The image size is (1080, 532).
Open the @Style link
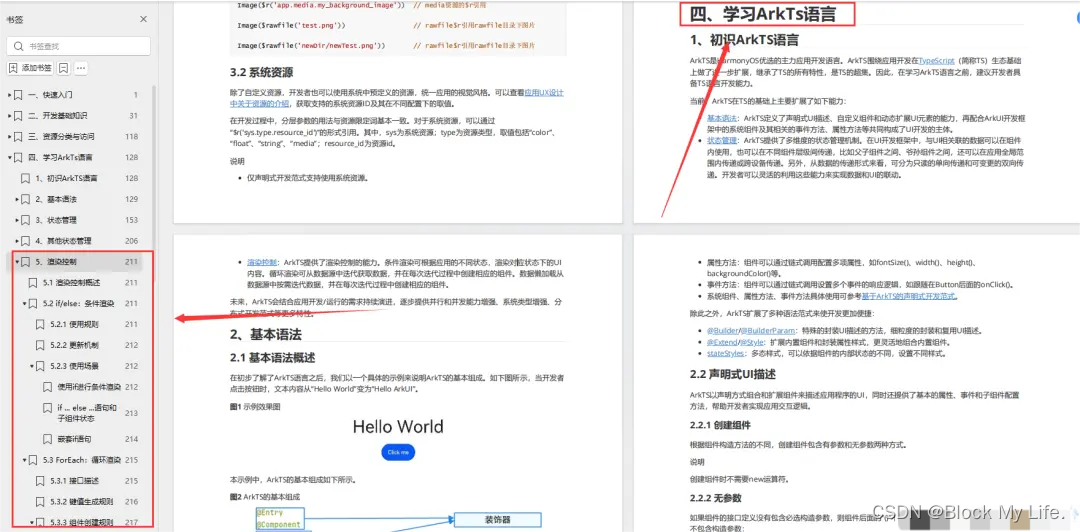tap(751, 342)
